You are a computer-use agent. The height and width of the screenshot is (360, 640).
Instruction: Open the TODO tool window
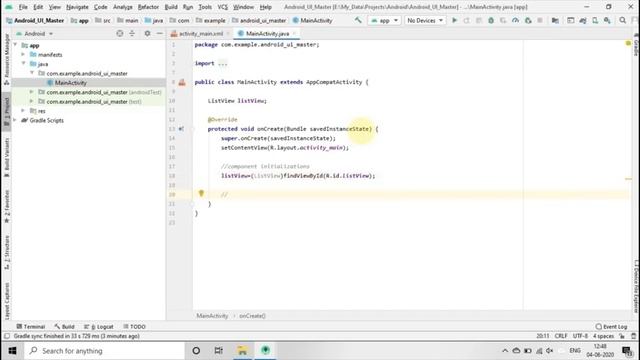click(x=134, y=327)
